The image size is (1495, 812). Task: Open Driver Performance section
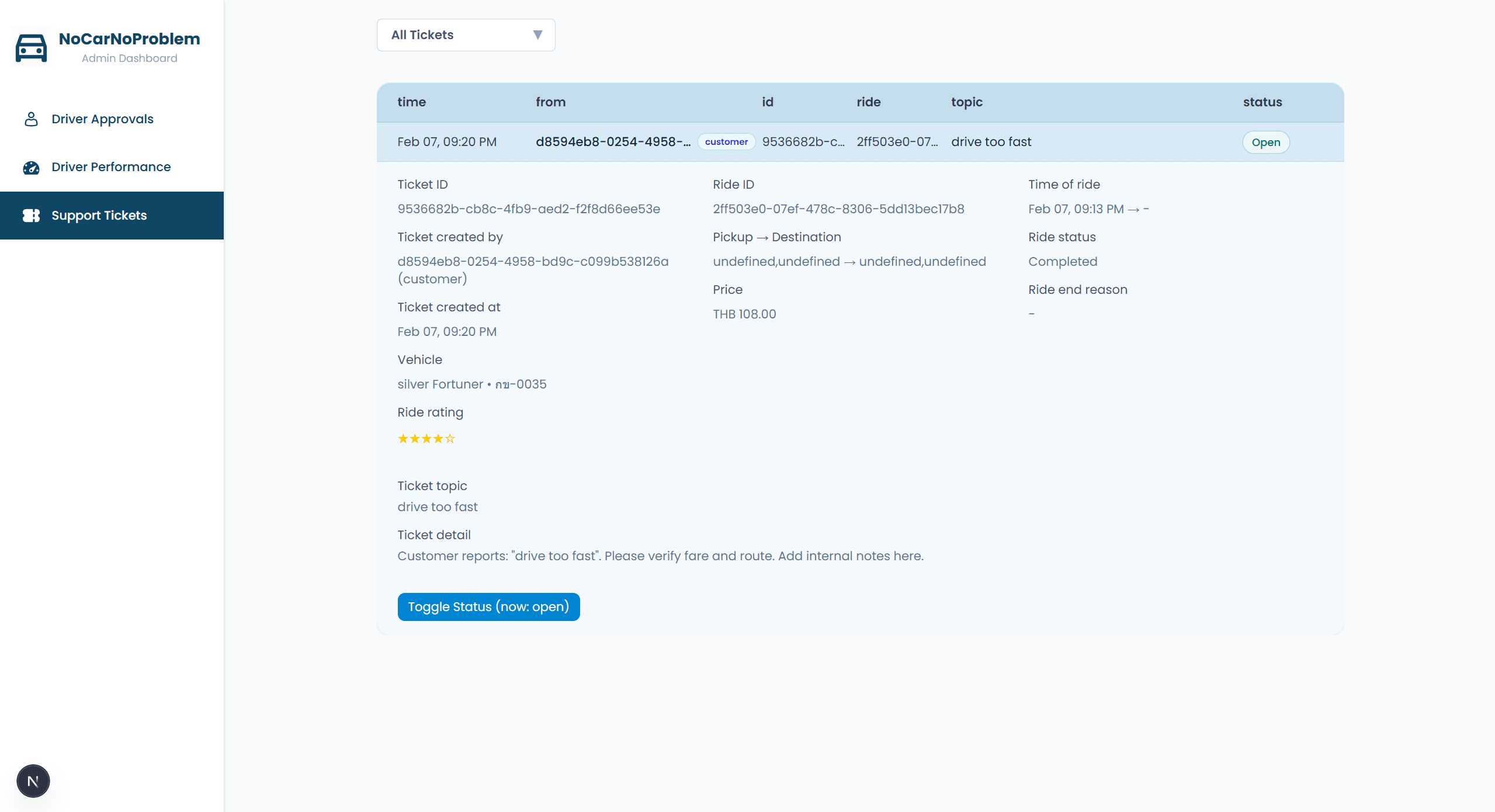[112, 167]
